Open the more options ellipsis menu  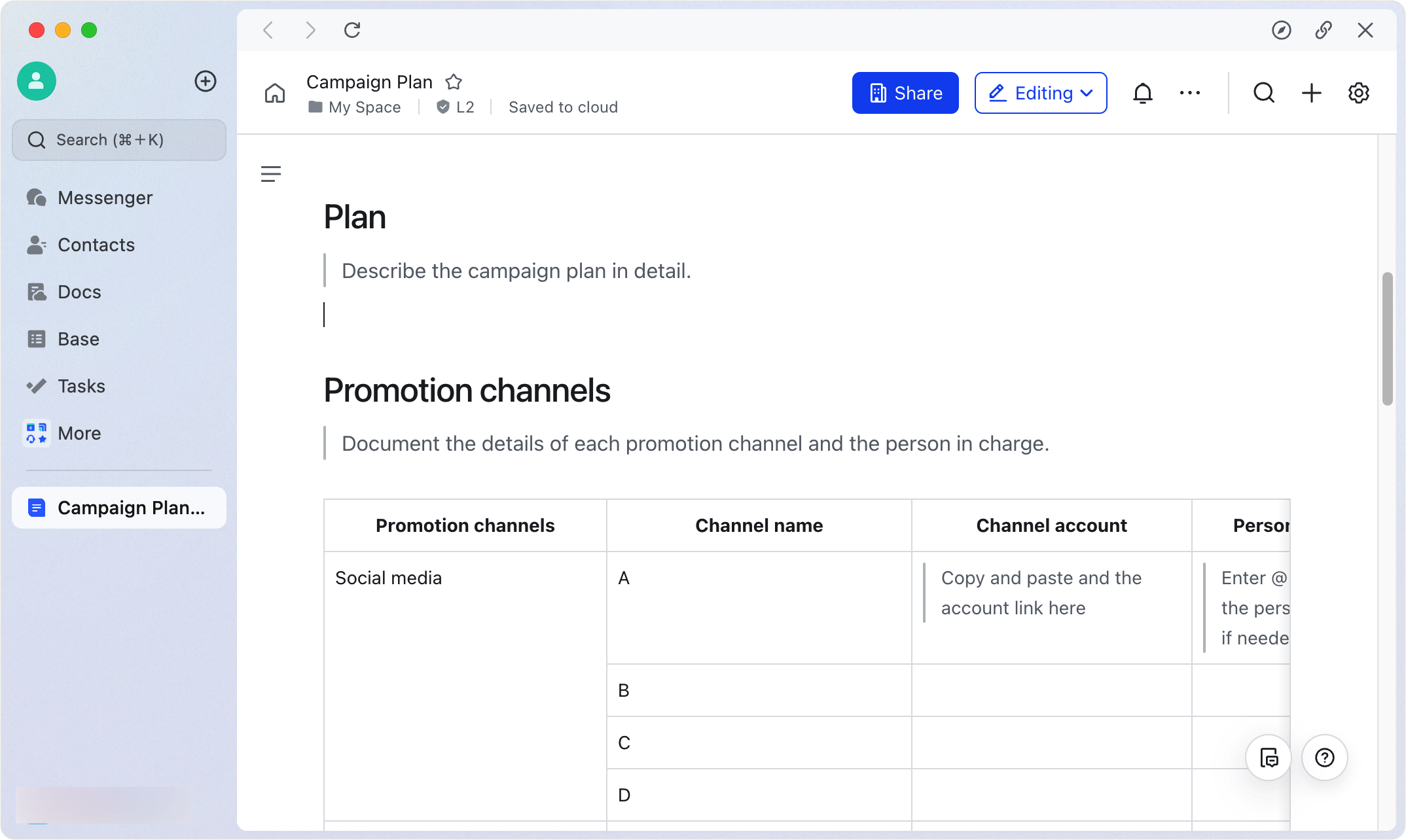[x=1190, y=93]
